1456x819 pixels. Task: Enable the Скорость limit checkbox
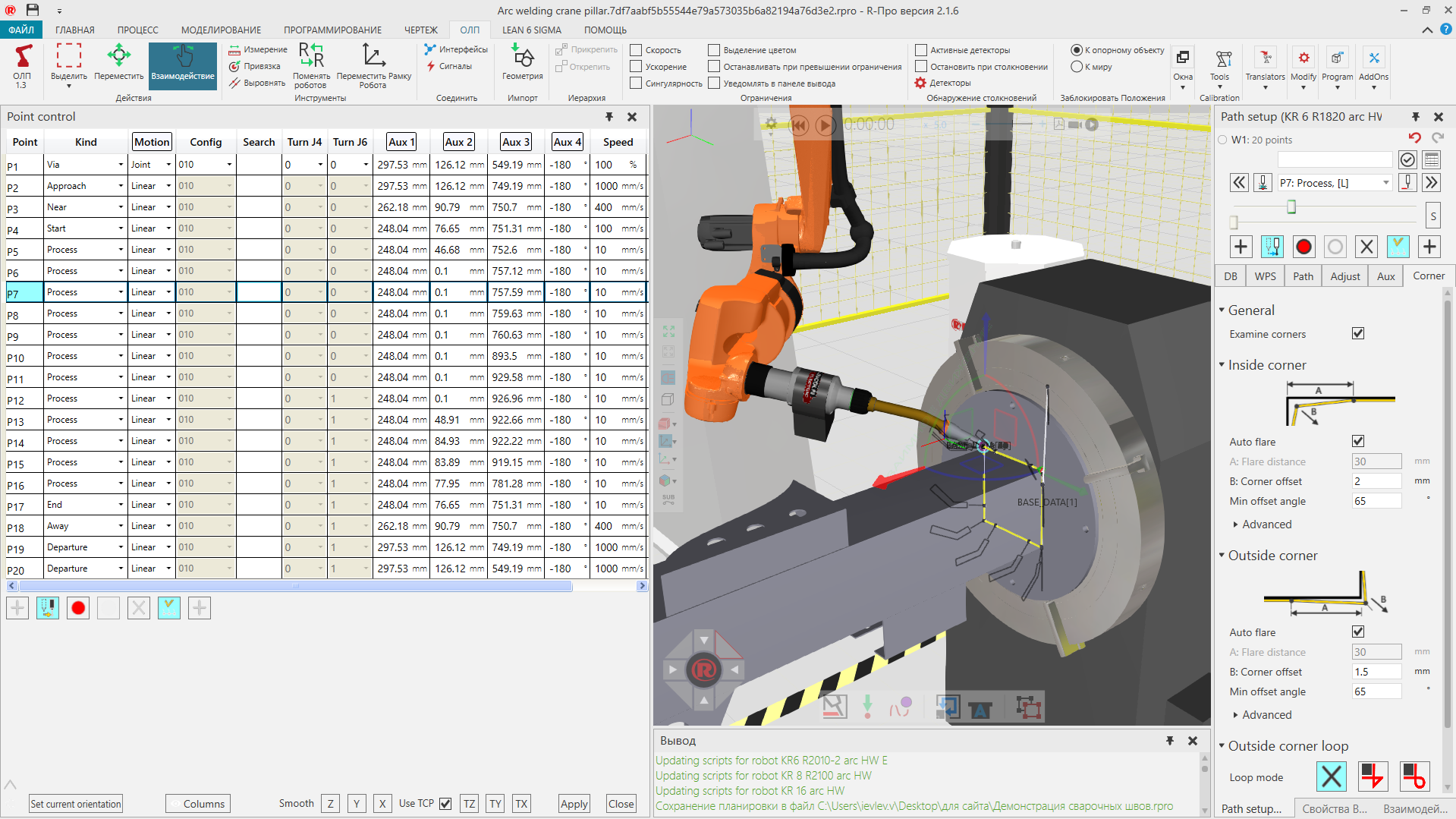[636, 50]
